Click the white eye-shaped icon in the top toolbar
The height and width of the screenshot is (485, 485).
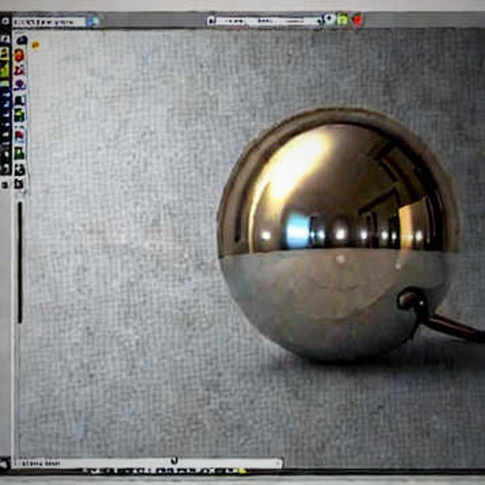329,19
